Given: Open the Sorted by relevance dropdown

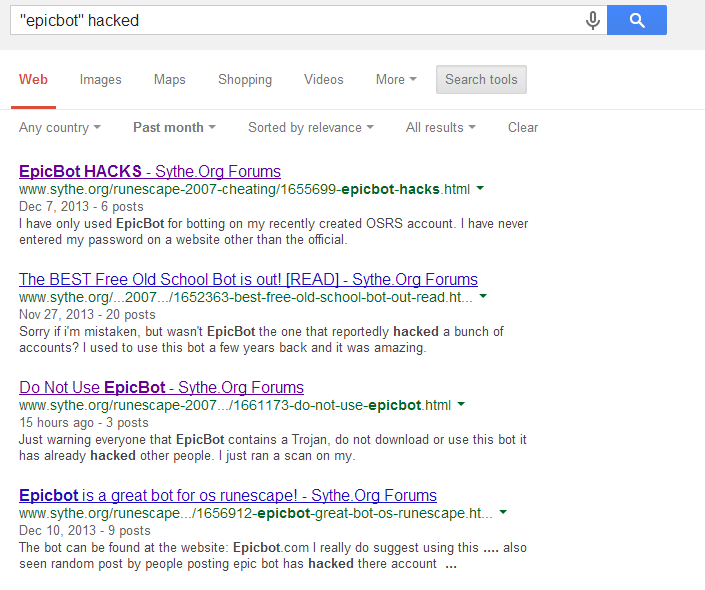Looking at the screenshot, I should point(311,128).
